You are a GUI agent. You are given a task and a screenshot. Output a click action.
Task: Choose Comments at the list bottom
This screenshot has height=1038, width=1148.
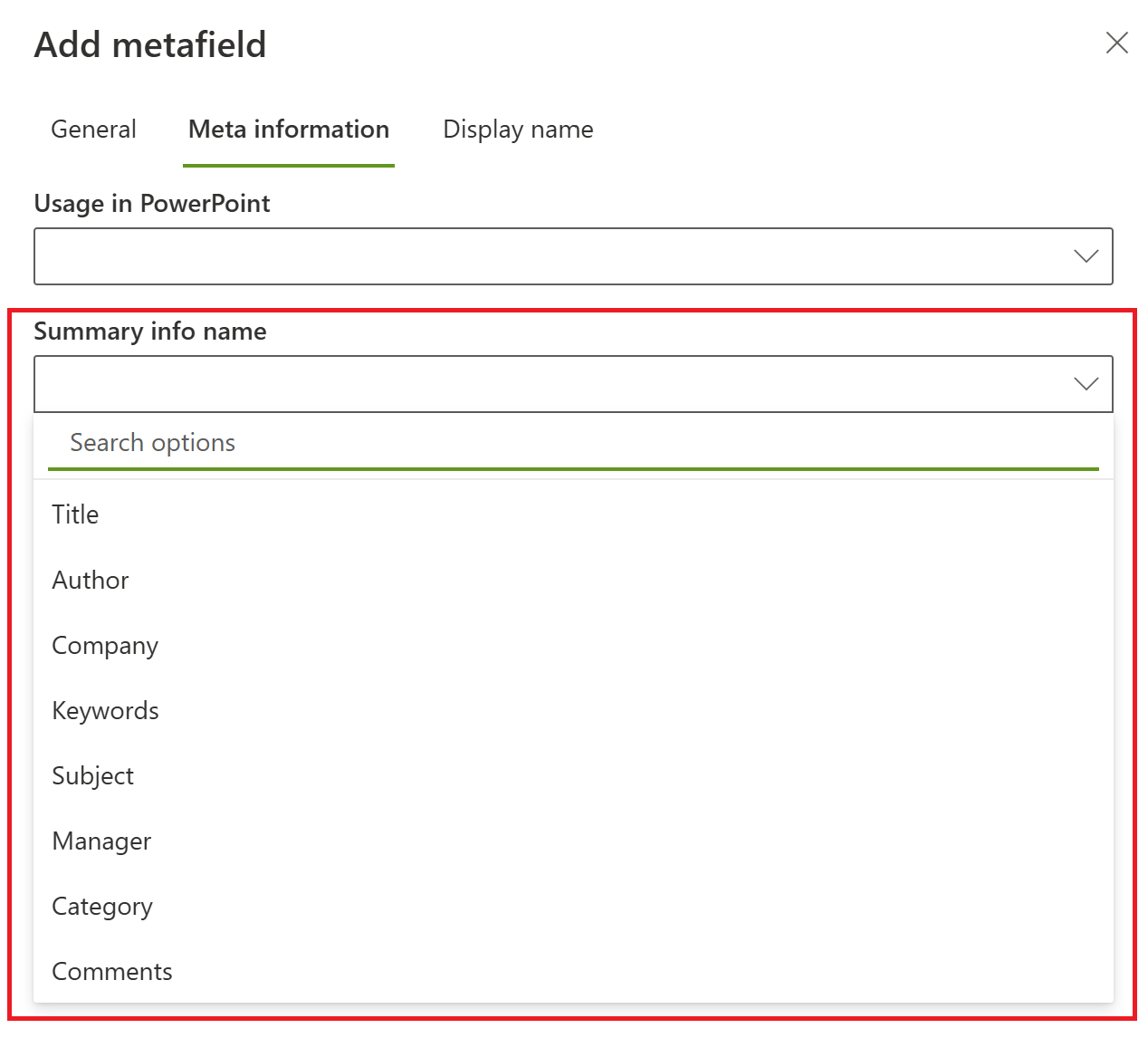point(112,971)
